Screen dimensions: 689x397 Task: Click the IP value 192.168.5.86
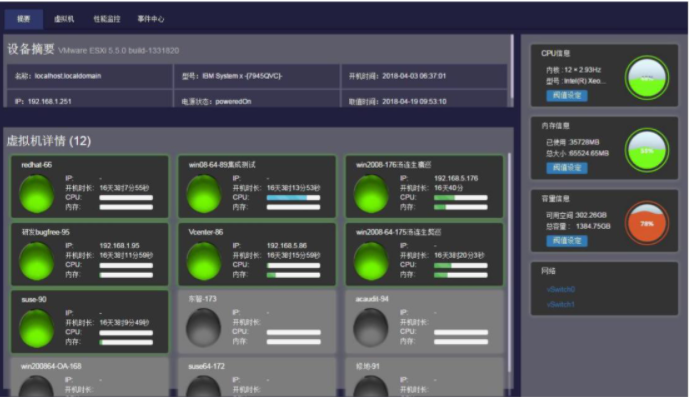point(287,246)
